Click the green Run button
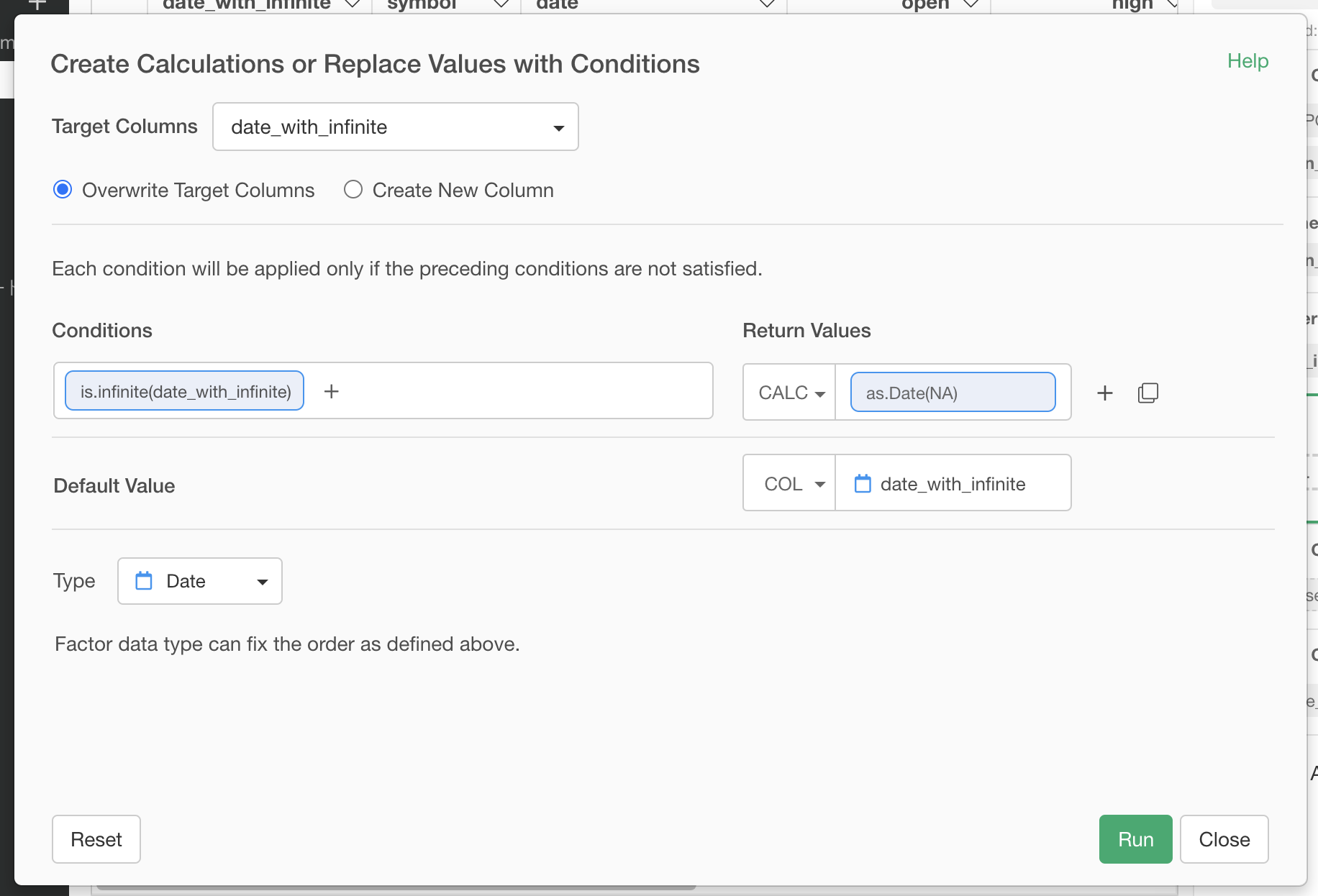 click(x=1135, y=839)
